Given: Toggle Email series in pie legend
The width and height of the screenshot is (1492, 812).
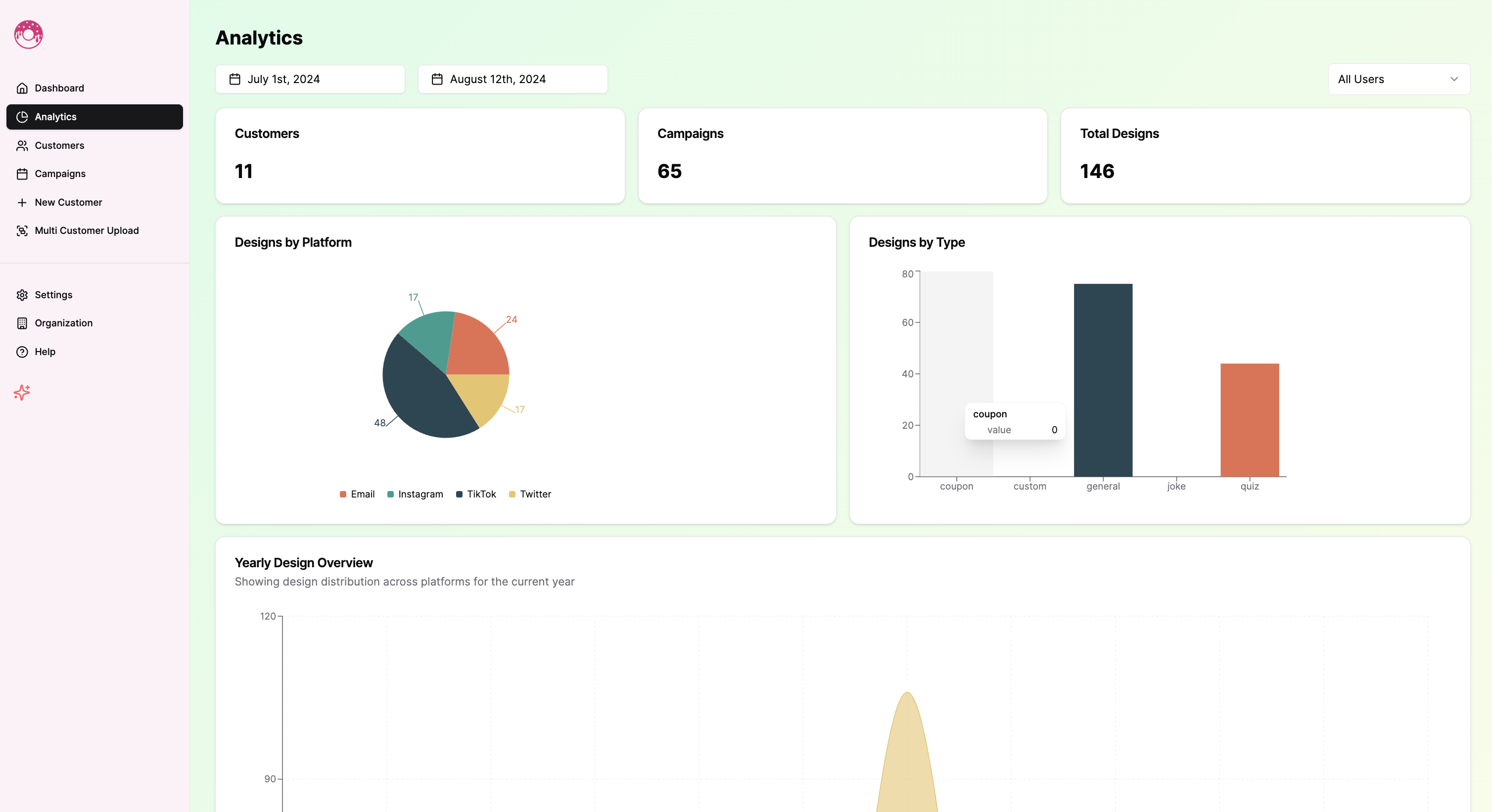Looking at the screenshot, I should coord(357,494).
